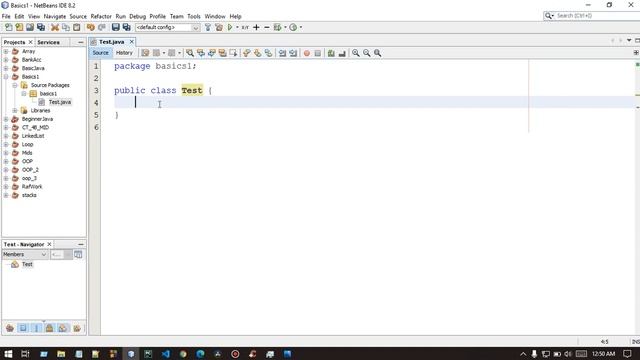Viewport: 640px width, 360px height.
Task: Expand the Libraries node
Action: click(x=15, y=111)
